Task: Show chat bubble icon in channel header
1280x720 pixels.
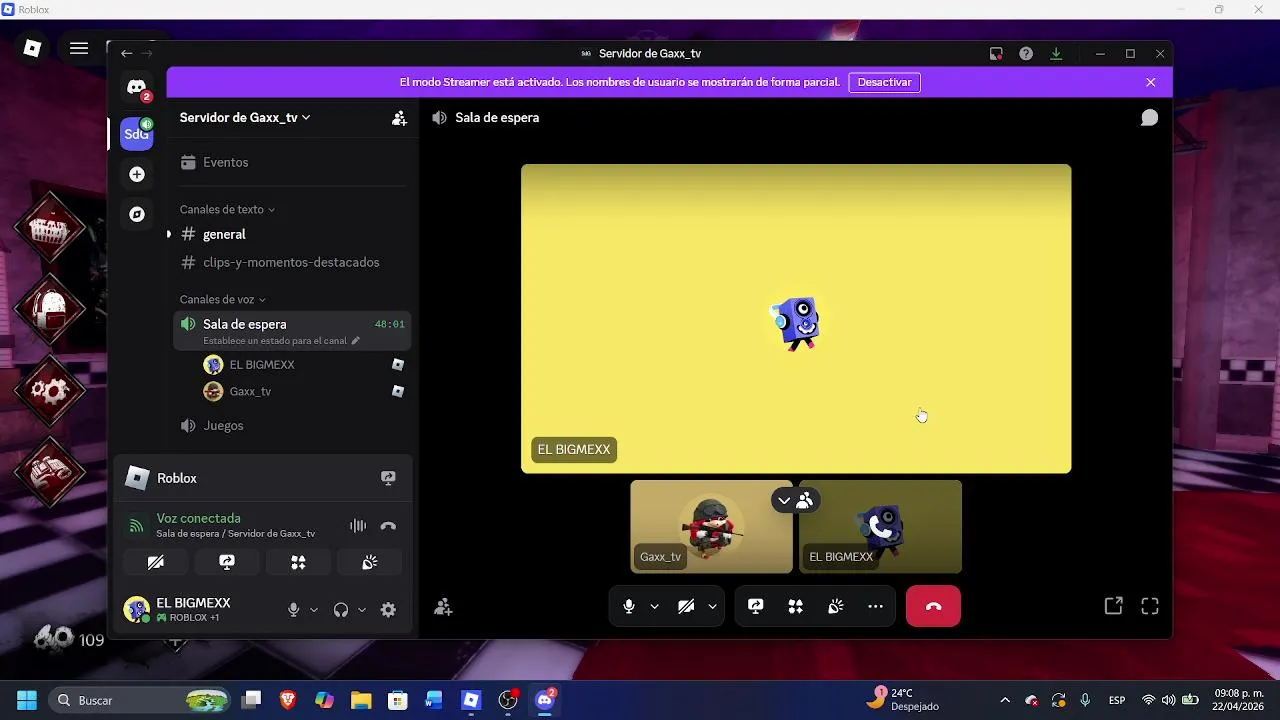Action: point(1150,118)
